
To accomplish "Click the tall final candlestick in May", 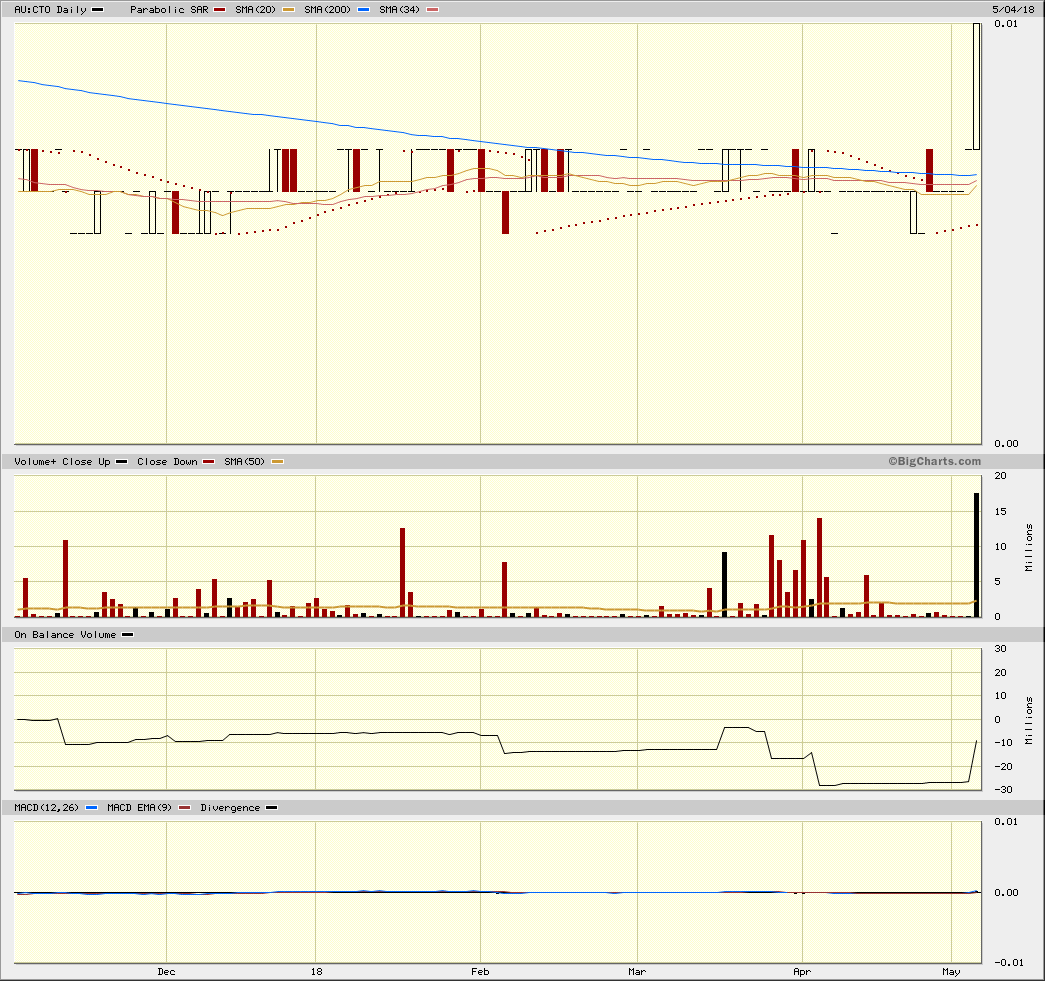I will coord(976,87).
